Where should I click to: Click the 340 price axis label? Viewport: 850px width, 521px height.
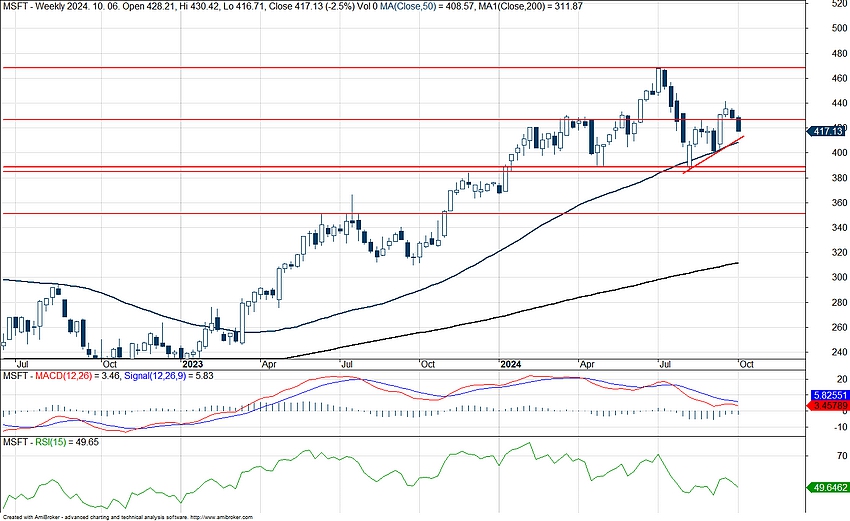[839, 228]
